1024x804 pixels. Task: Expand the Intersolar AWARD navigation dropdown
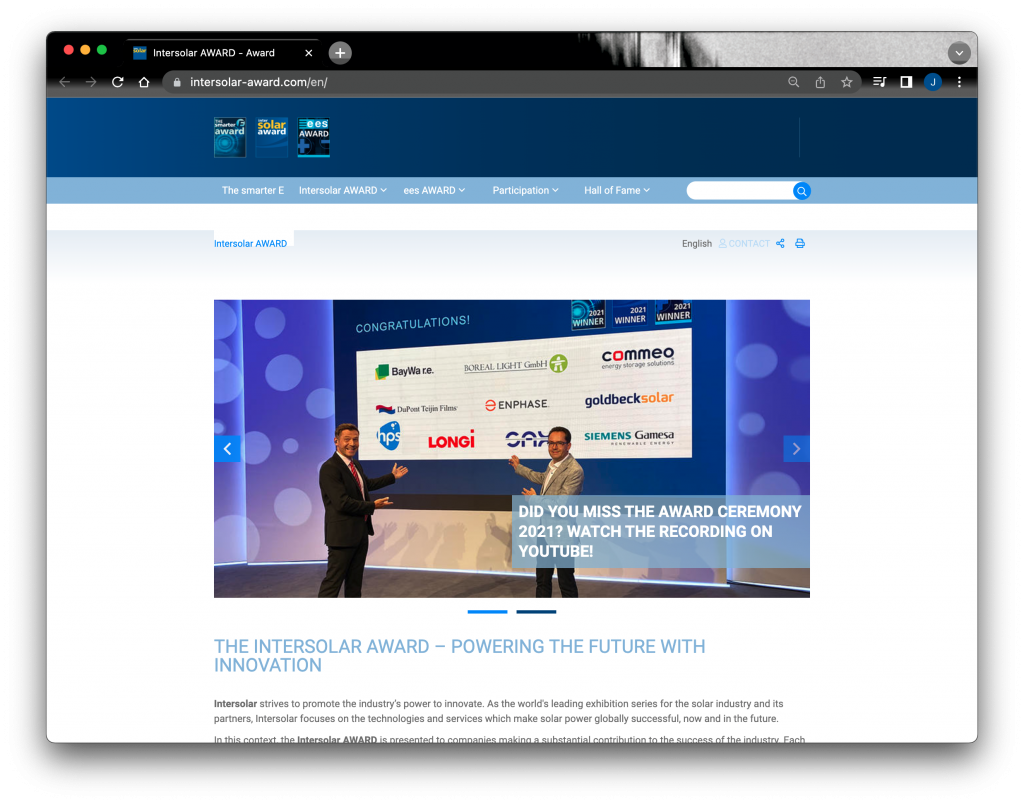(x=342, y=190)
